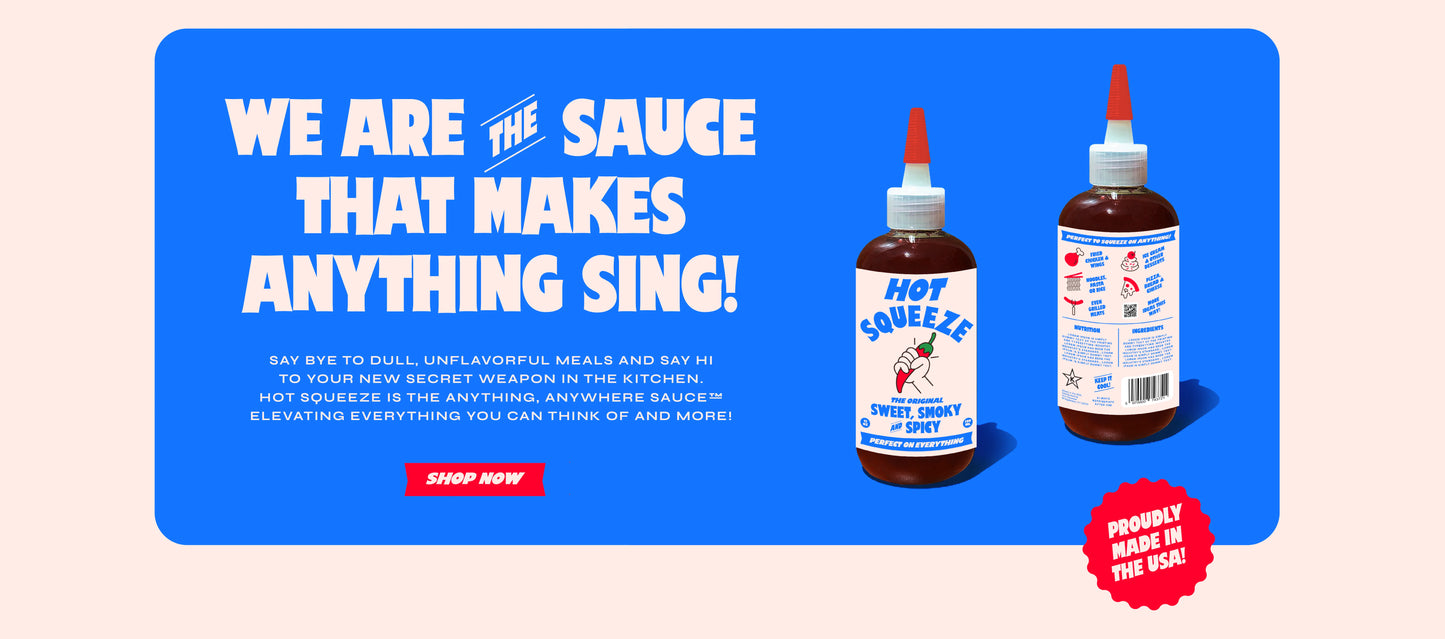1445x639 pixels.
Task: Click the HOT SQUEEZE title on front label
Action: click(914, 308)
